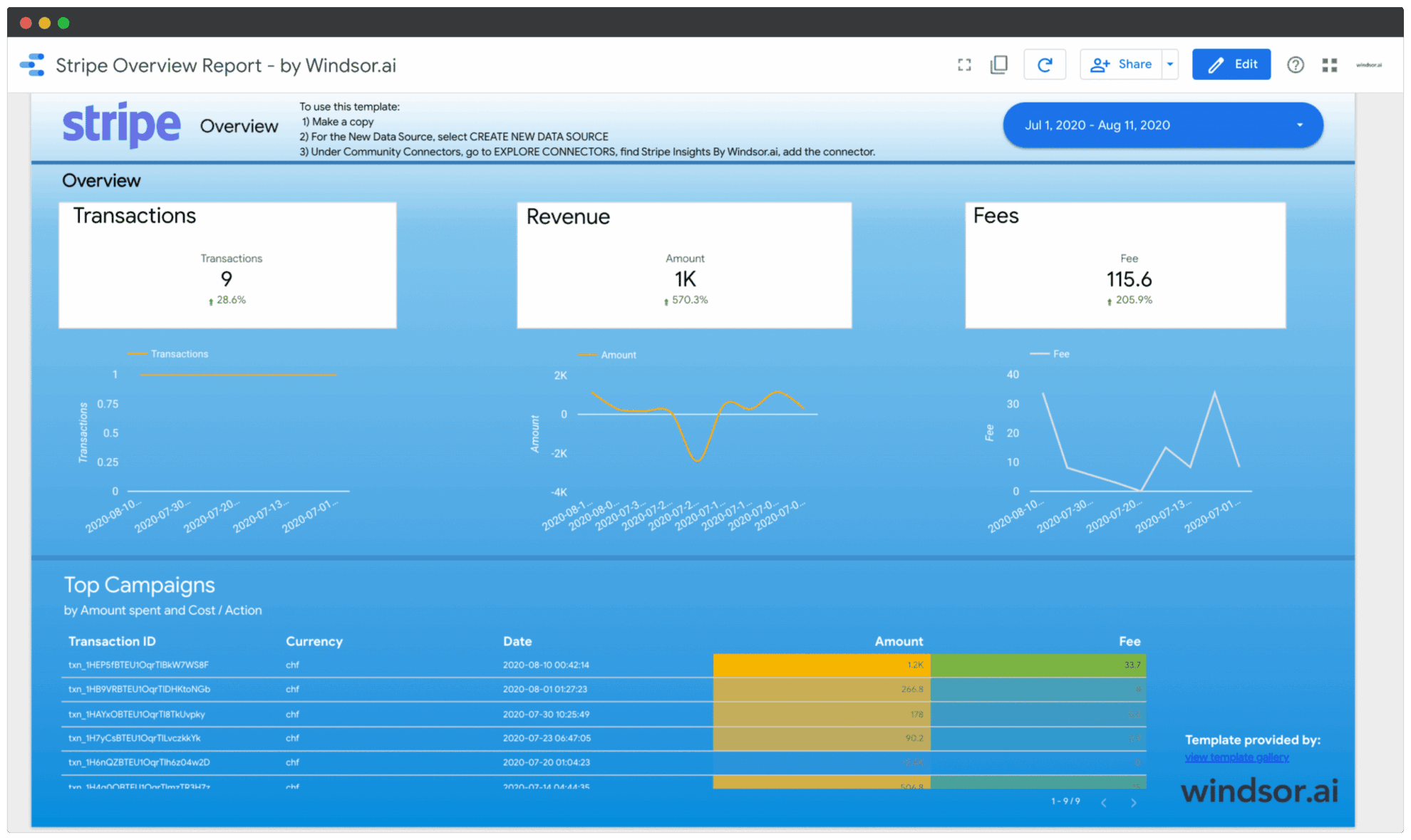Image resolution: width=1411 pixels, height=840 pixels.
Task: Select row txn_1H6nQZBTEU1OqrTlh6z04w2D
Action: click(604, 762)
